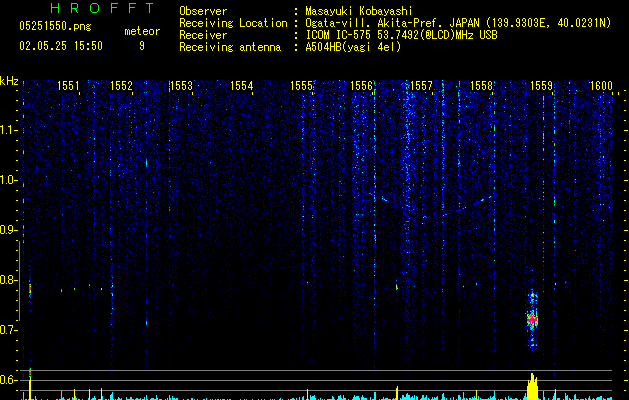Click the 1600 time marker
This screenshot has width=629, height=400.
[601, 86]
